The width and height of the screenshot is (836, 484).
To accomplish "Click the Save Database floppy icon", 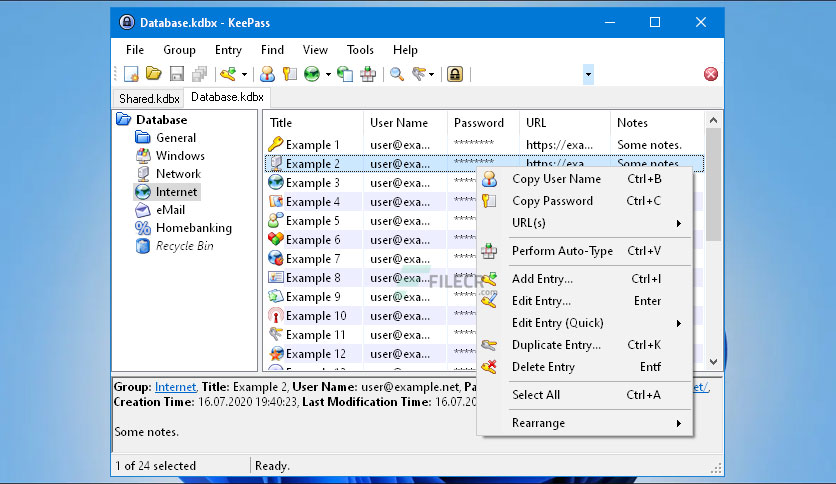I will (x=176, y=74).
